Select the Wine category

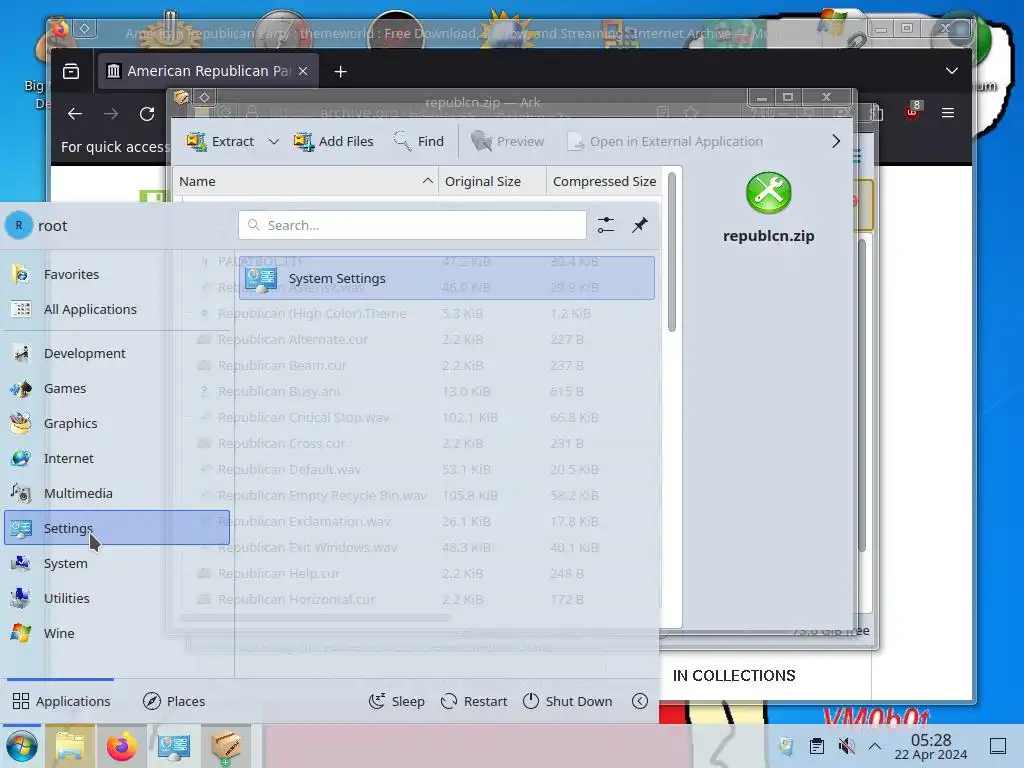click(117, 633)
